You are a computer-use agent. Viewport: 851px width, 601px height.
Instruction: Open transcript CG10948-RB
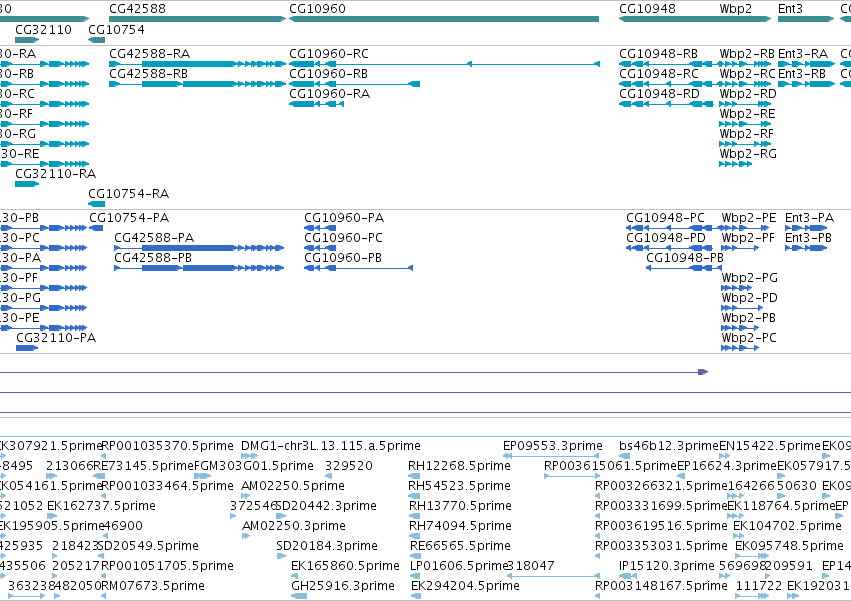(658, 54)
